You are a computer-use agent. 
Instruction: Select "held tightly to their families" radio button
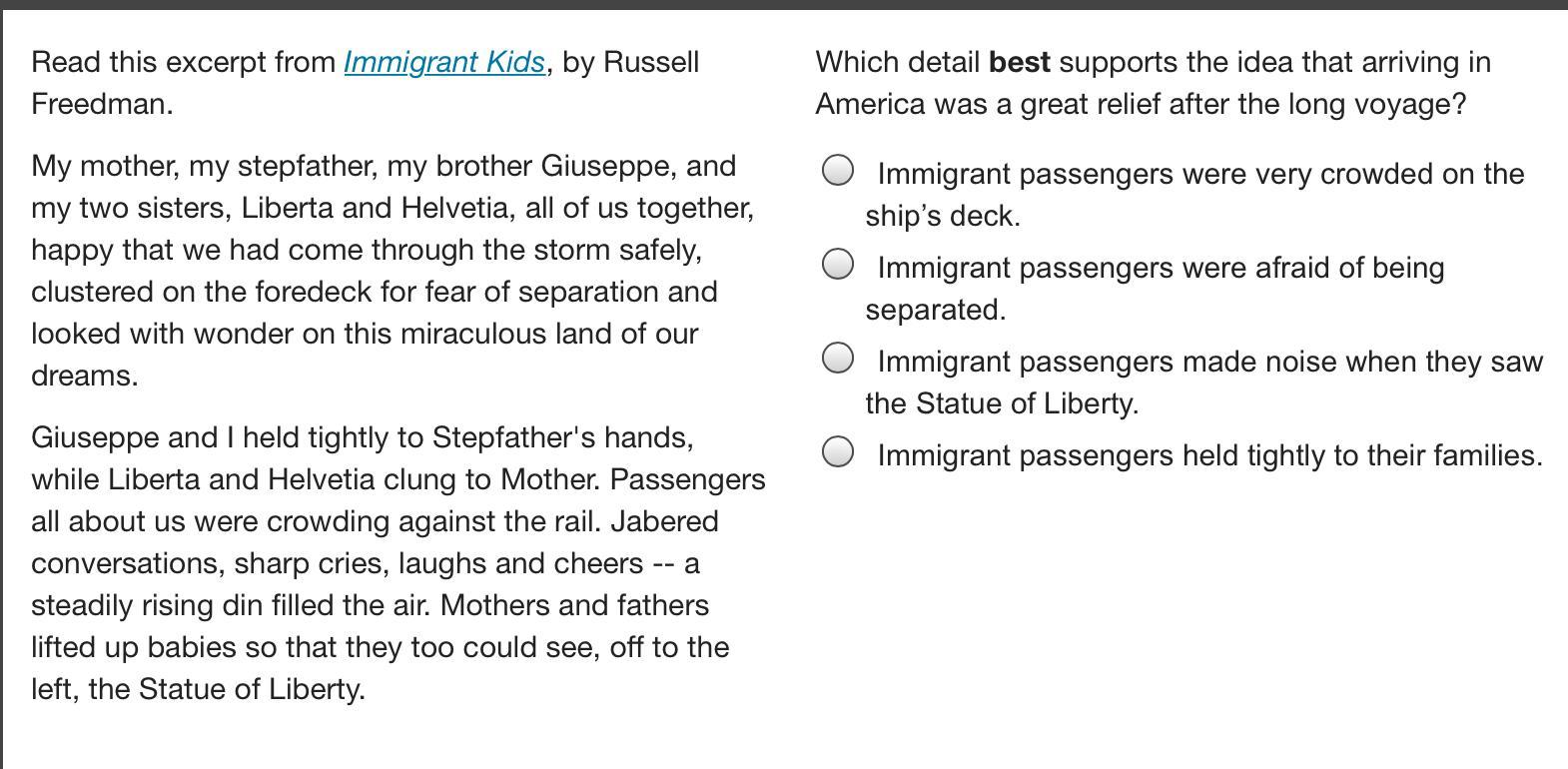(x=838, y=452)
